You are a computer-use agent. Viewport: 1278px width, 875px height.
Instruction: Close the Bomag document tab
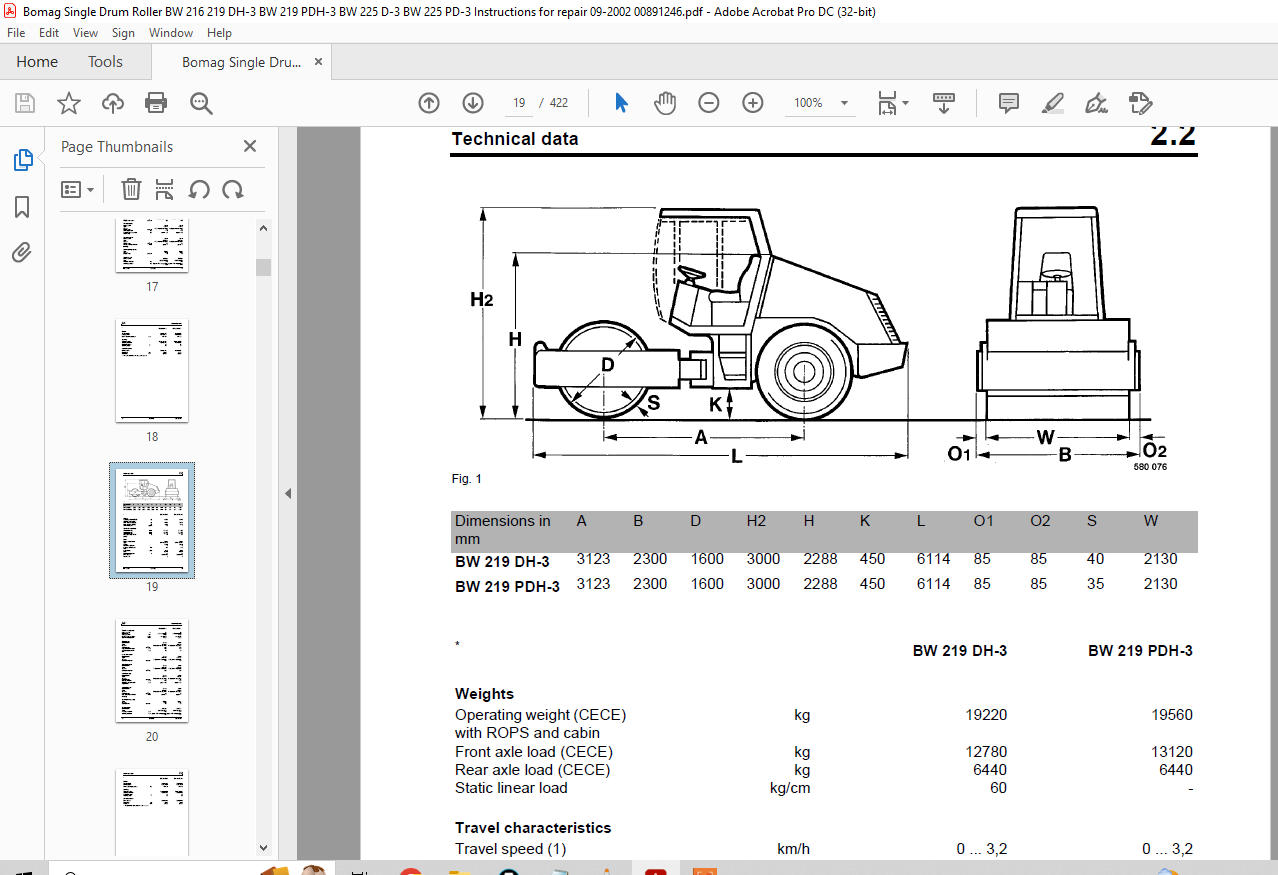[x=318, y=62]
